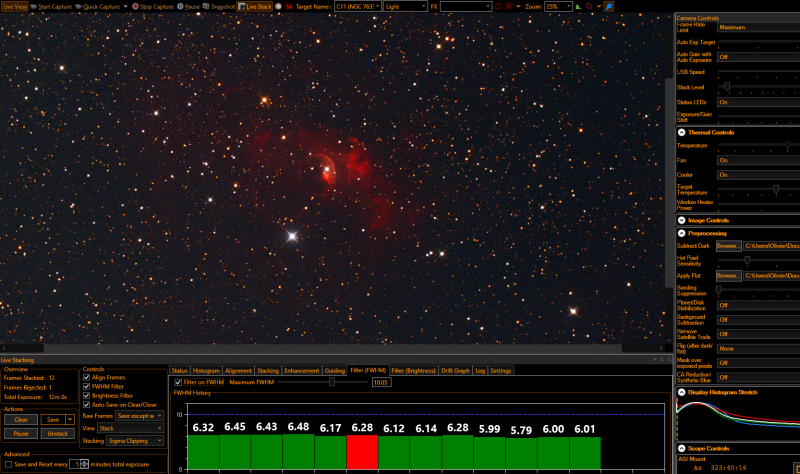Click Start Capture in the toolbar
This screenshot has height=474, width=800.
pyautogui.click(x=51, y=7)
